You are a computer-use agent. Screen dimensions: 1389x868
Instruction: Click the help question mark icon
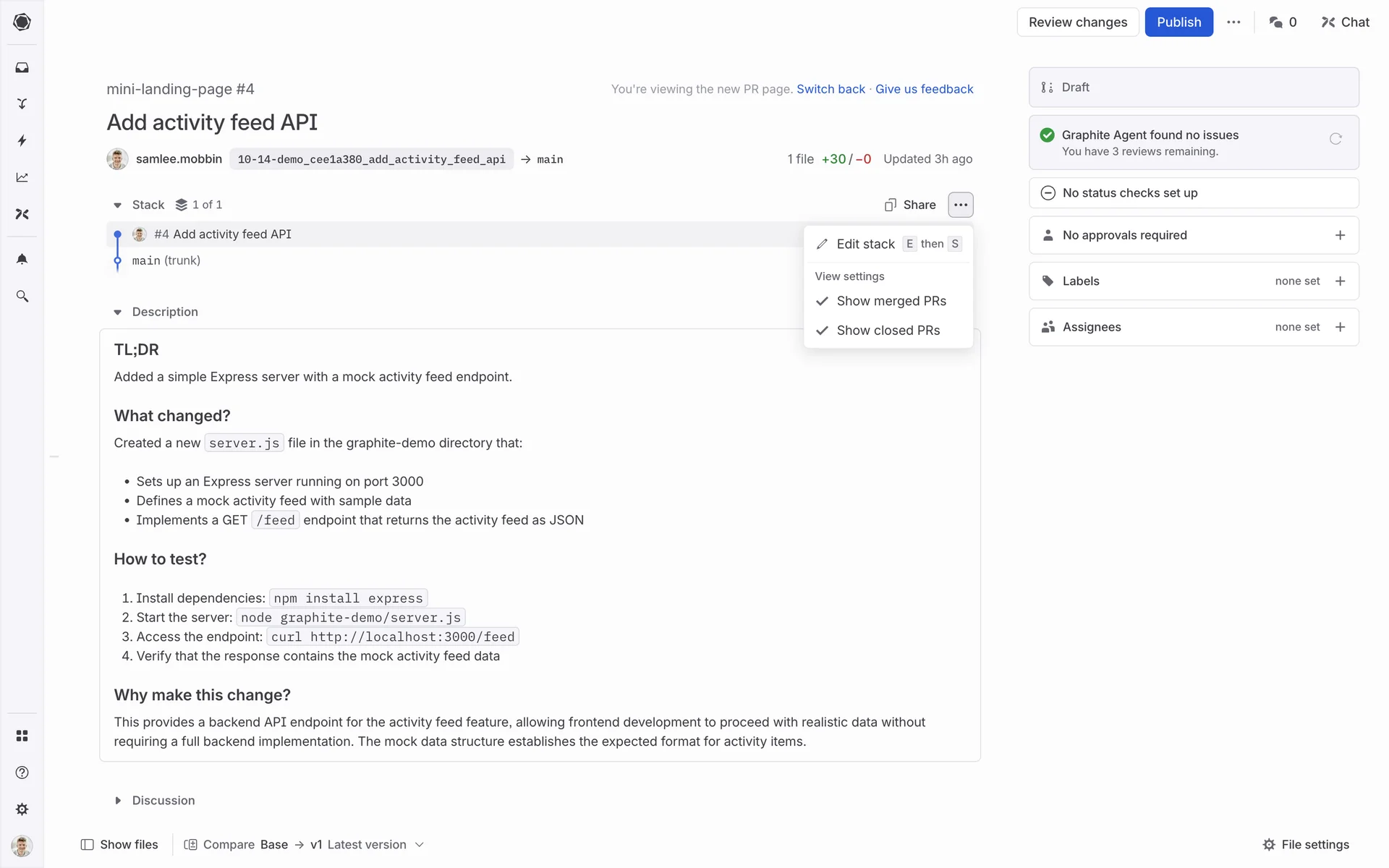coord(22,773)
